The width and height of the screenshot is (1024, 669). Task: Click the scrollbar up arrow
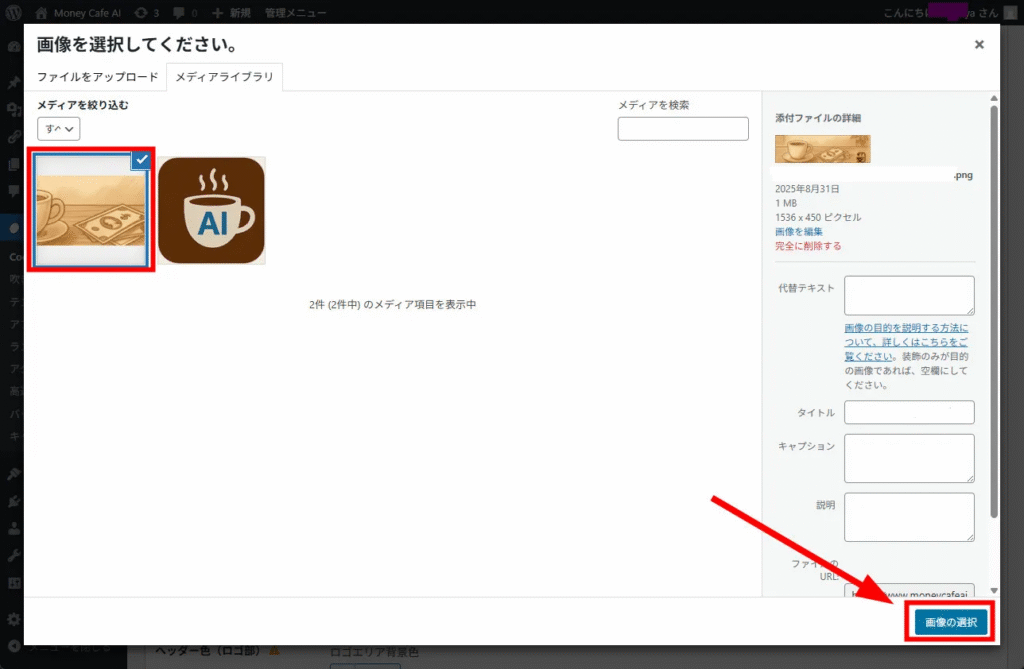click(994, 98)
